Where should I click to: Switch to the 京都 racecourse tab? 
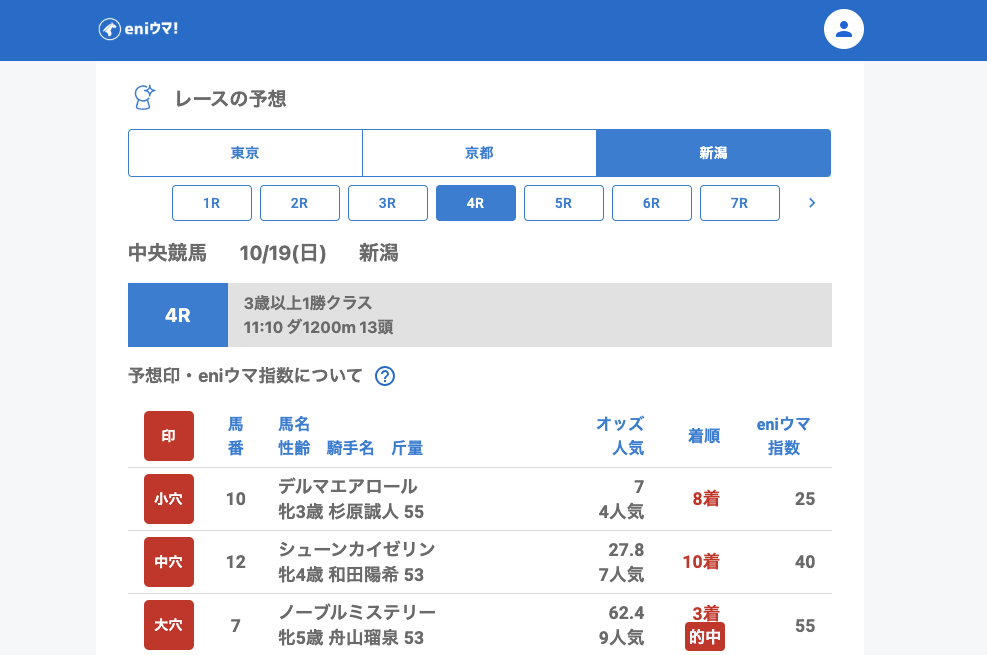point(479,153)
